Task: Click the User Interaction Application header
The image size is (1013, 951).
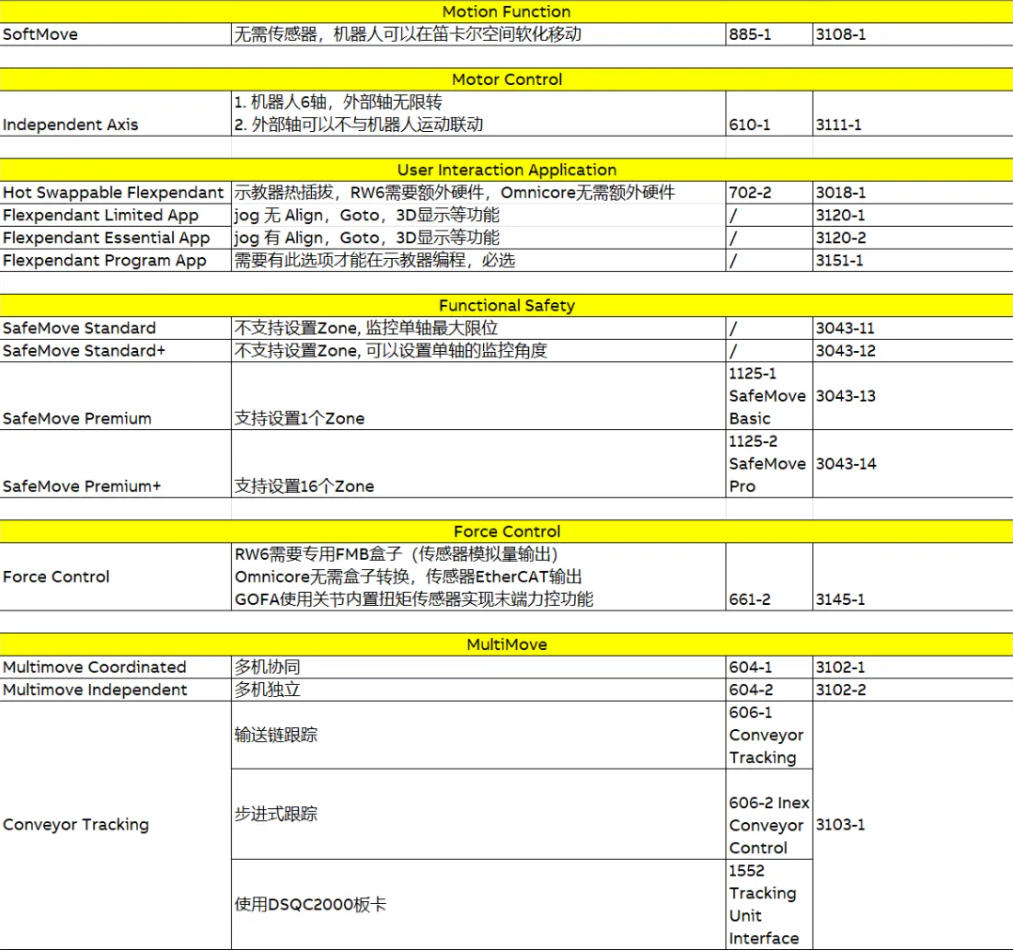Action: pos(506,170)
